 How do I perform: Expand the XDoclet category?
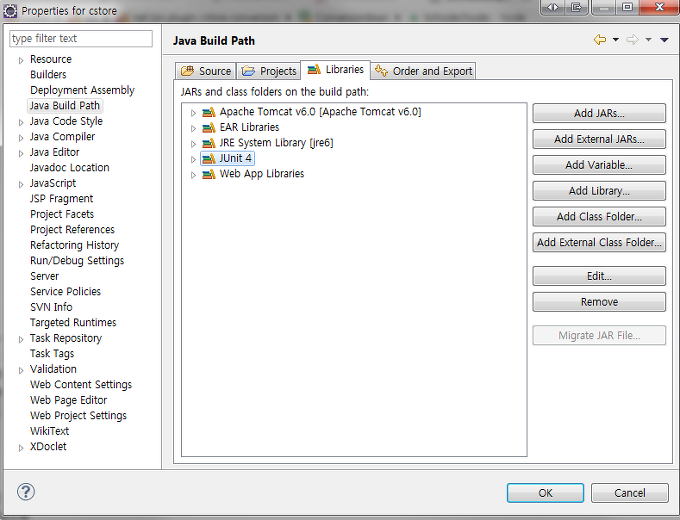(x=21, y=448)
